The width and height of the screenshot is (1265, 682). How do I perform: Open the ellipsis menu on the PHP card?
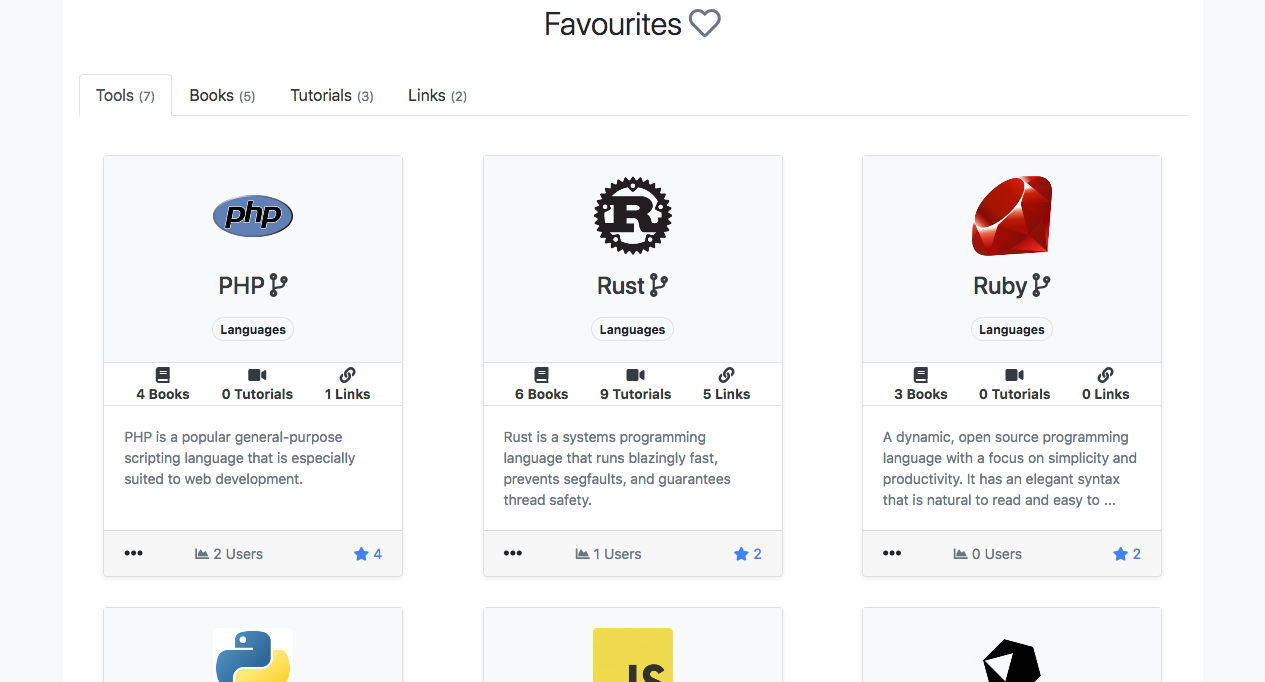tap(133, 553)
